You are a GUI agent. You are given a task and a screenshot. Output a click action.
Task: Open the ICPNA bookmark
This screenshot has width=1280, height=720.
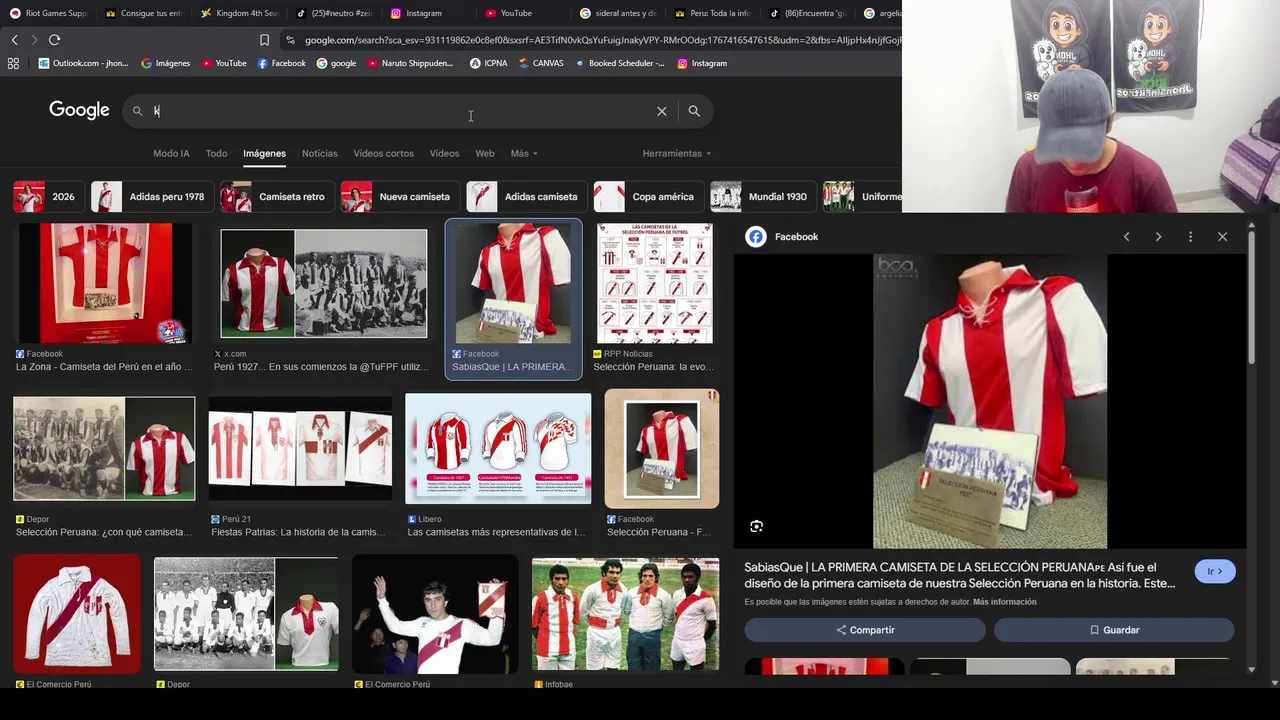489,63
